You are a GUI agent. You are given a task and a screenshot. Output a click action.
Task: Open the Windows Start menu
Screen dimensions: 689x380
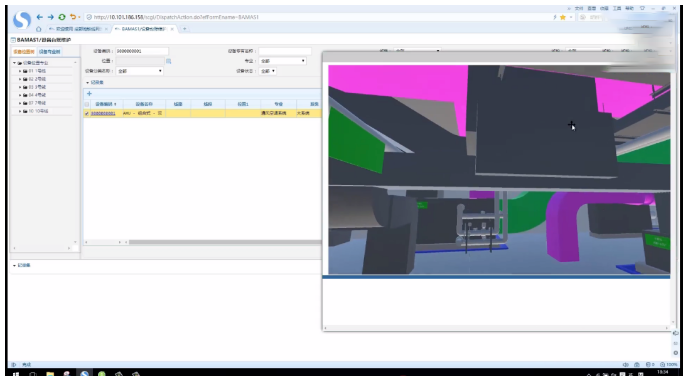click(16, 374)
